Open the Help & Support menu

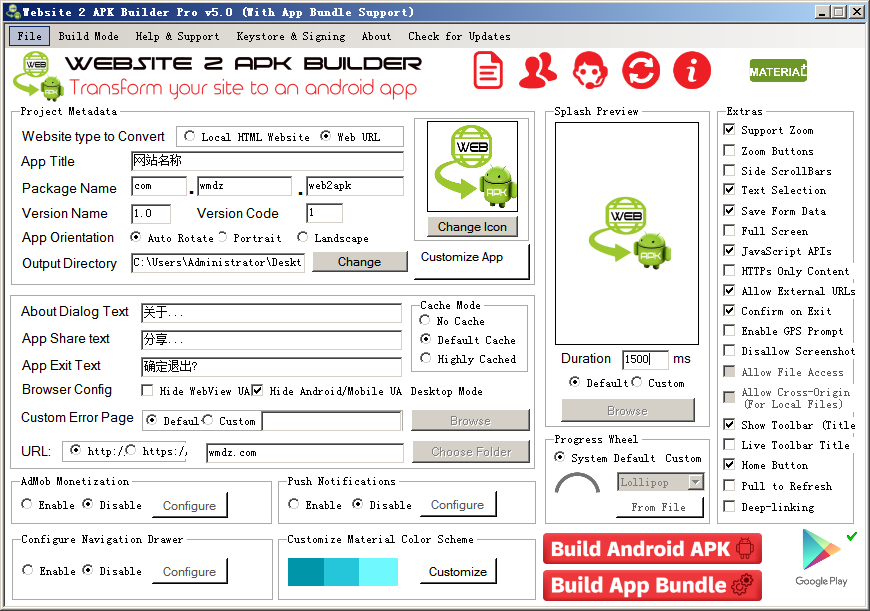tap(178, 36)
